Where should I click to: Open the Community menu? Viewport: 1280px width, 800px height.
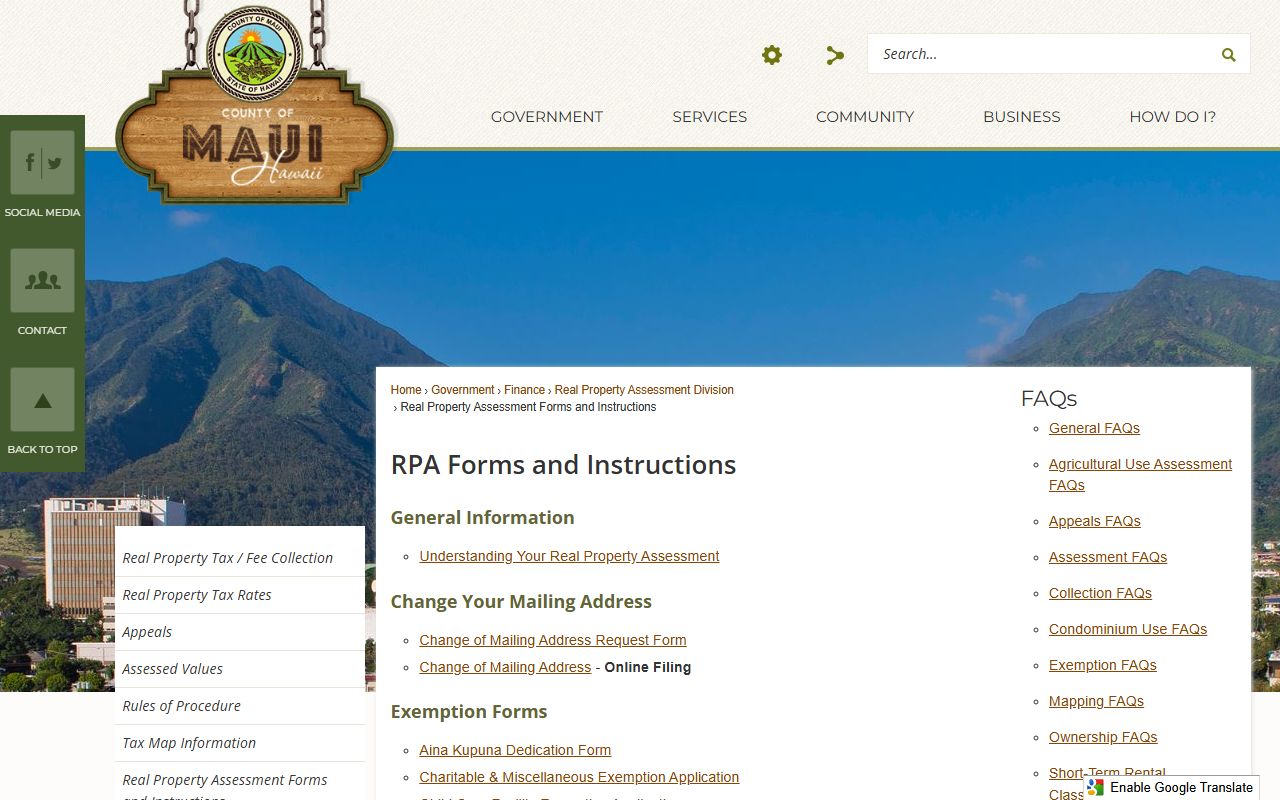pos(865,117)
